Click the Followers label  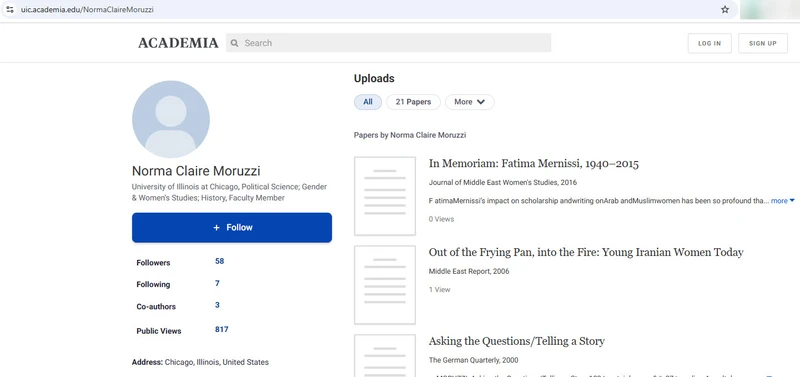[153, 263]
